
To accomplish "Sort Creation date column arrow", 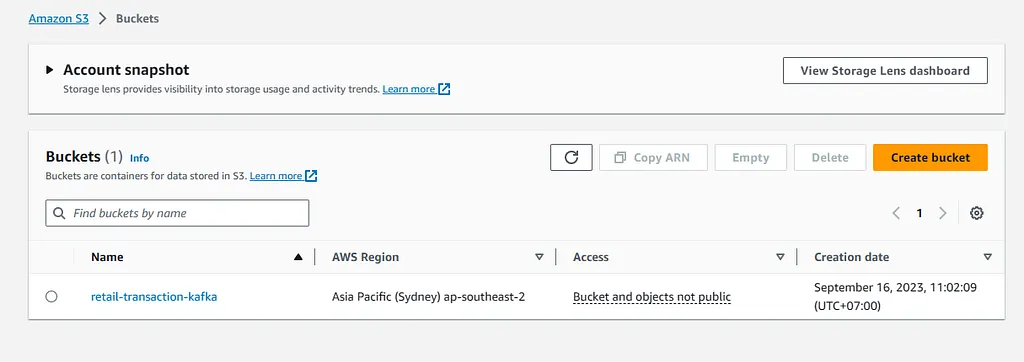I will pyautogui.click(x=987, y=257).
